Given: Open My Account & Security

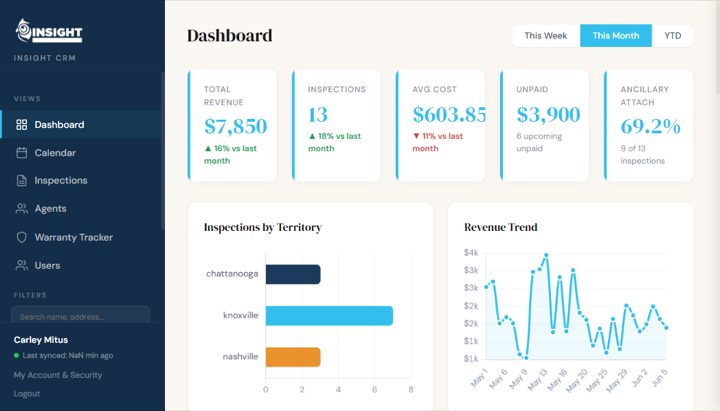Looking at the screenshot, I should (x=58, y=375).
